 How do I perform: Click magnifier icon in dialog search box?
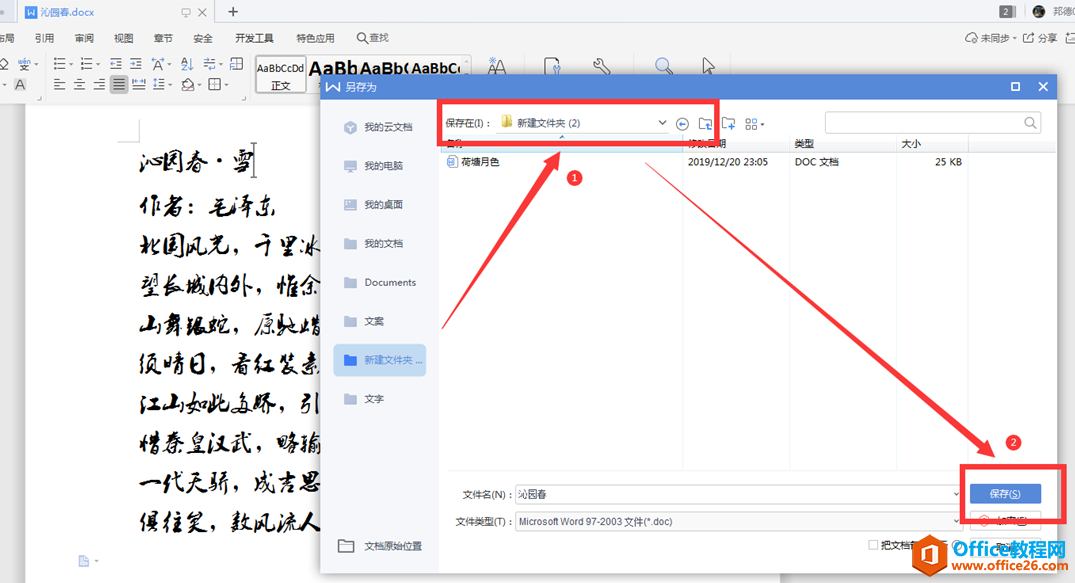pyautogui.click(x=1030, y=123)
